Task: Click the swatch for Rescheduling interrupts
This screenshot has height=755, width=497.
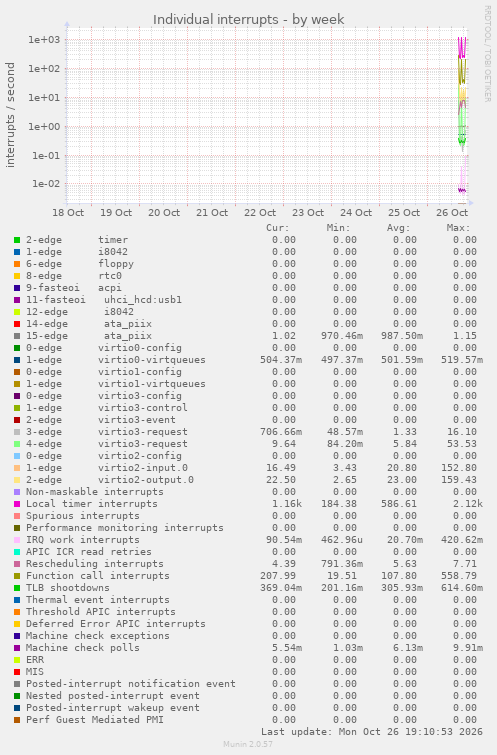Action: 17,564
